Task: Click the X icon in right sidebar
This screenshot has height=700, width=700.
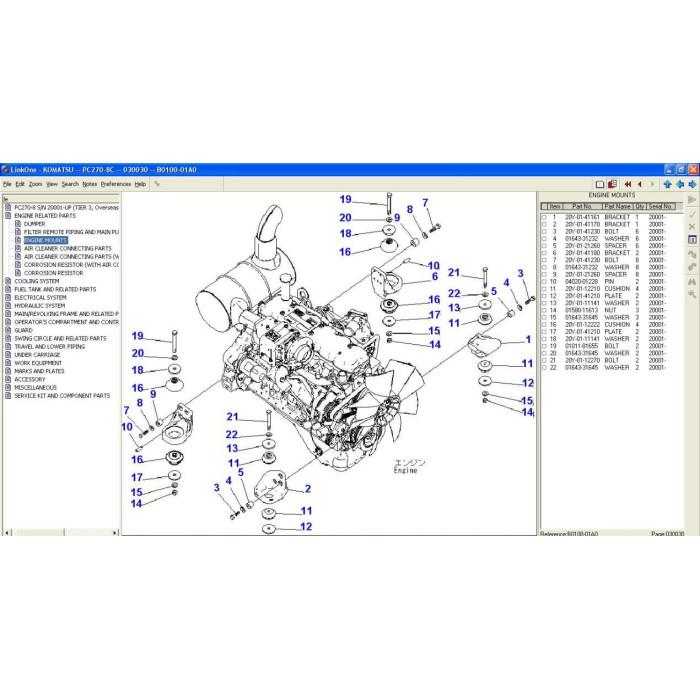Action: tap(692, 227)
